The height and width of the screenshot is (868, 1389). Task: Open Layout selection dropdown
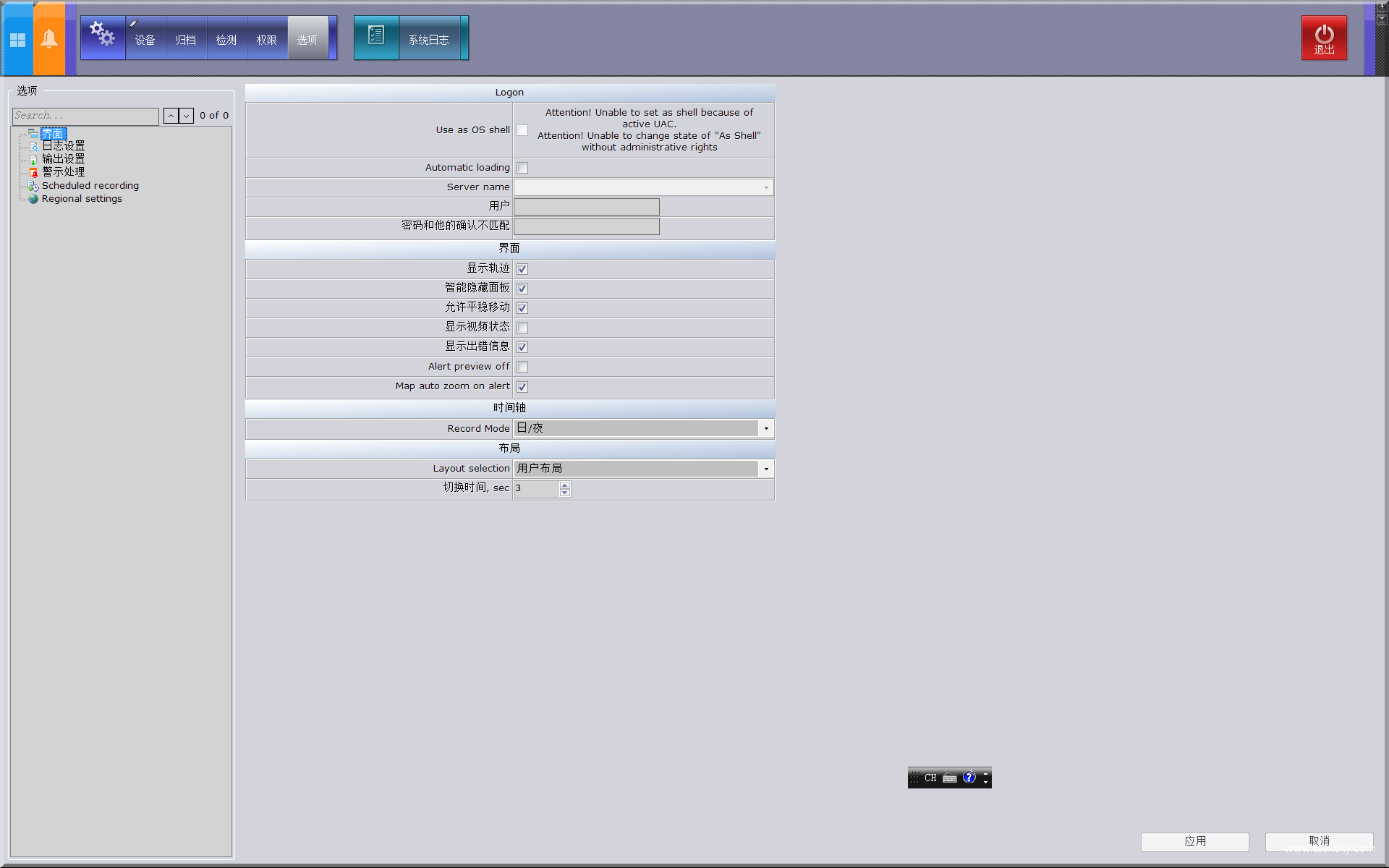(x=766, y=469)
